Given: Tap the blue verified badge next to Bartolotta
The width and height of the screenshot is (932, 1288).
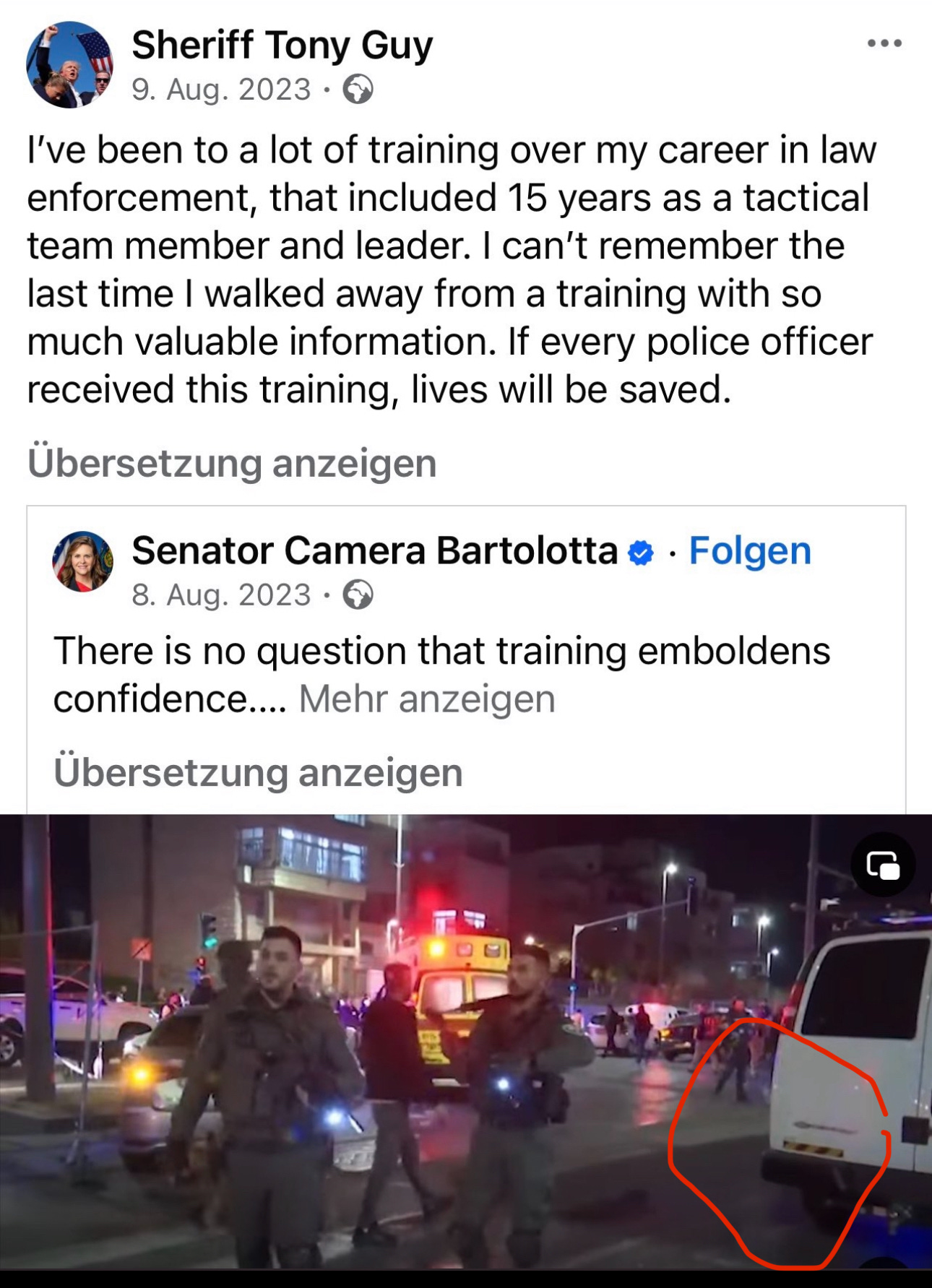Looking at the screenshot, I should [x=640, y=553].
